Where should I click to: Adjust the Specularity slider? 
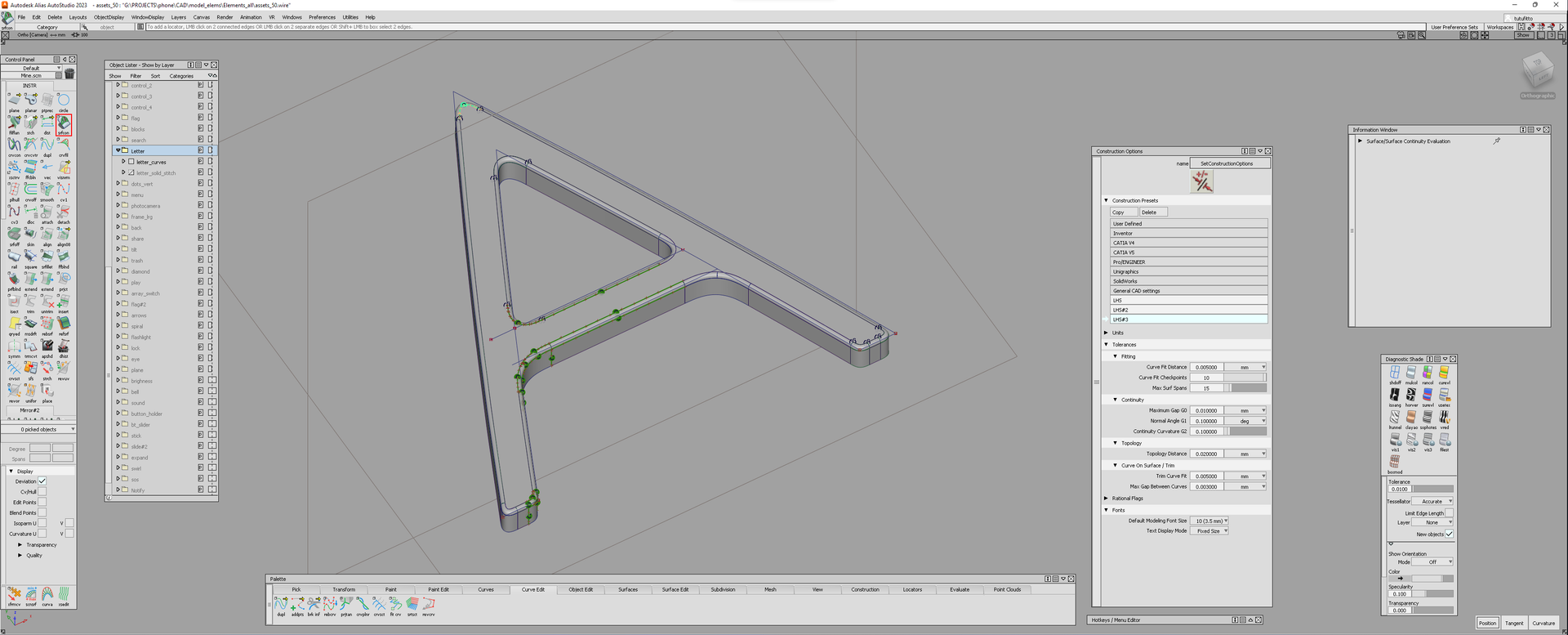tap(1433, 593)
